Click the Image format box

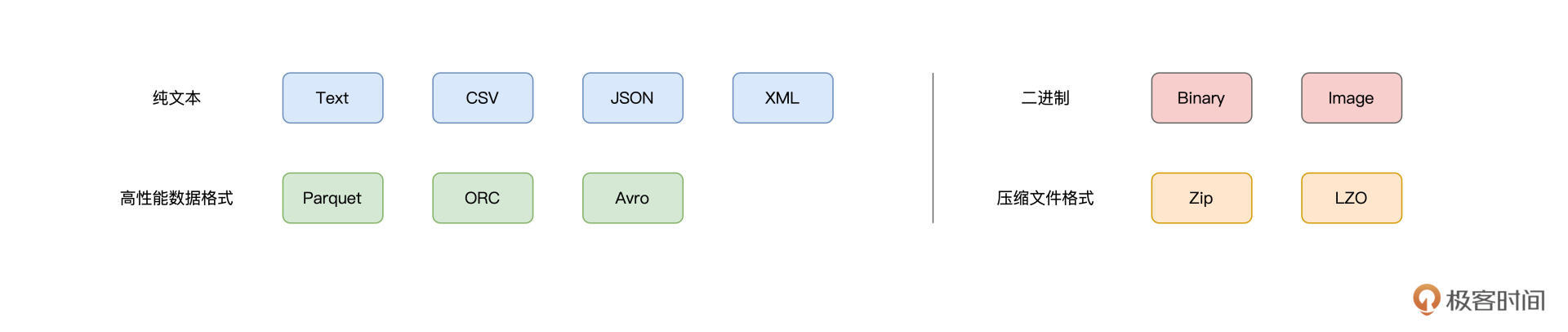tap(1351, 98)
